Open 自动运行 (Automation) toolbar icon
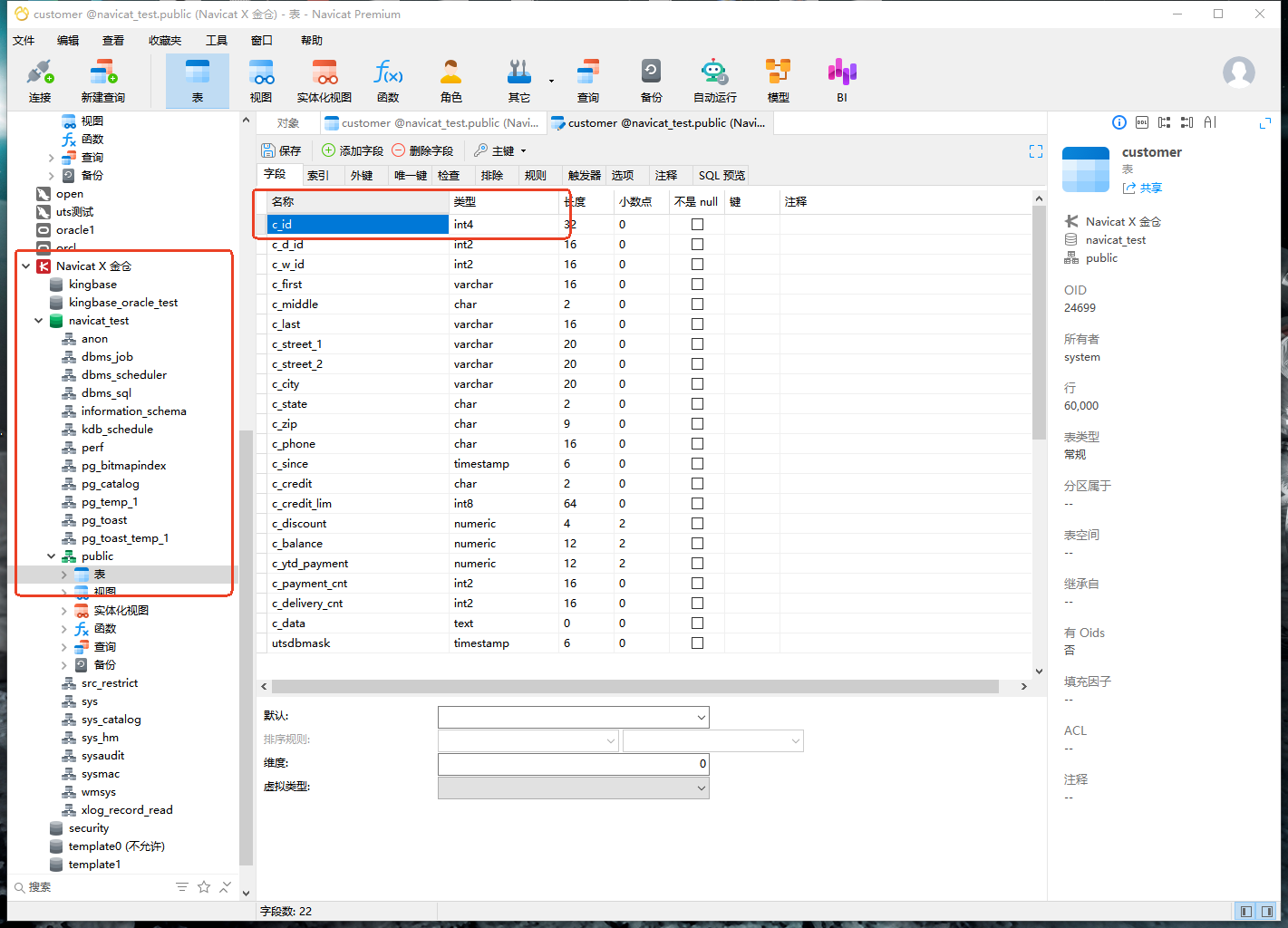 [x=714, y=81]
